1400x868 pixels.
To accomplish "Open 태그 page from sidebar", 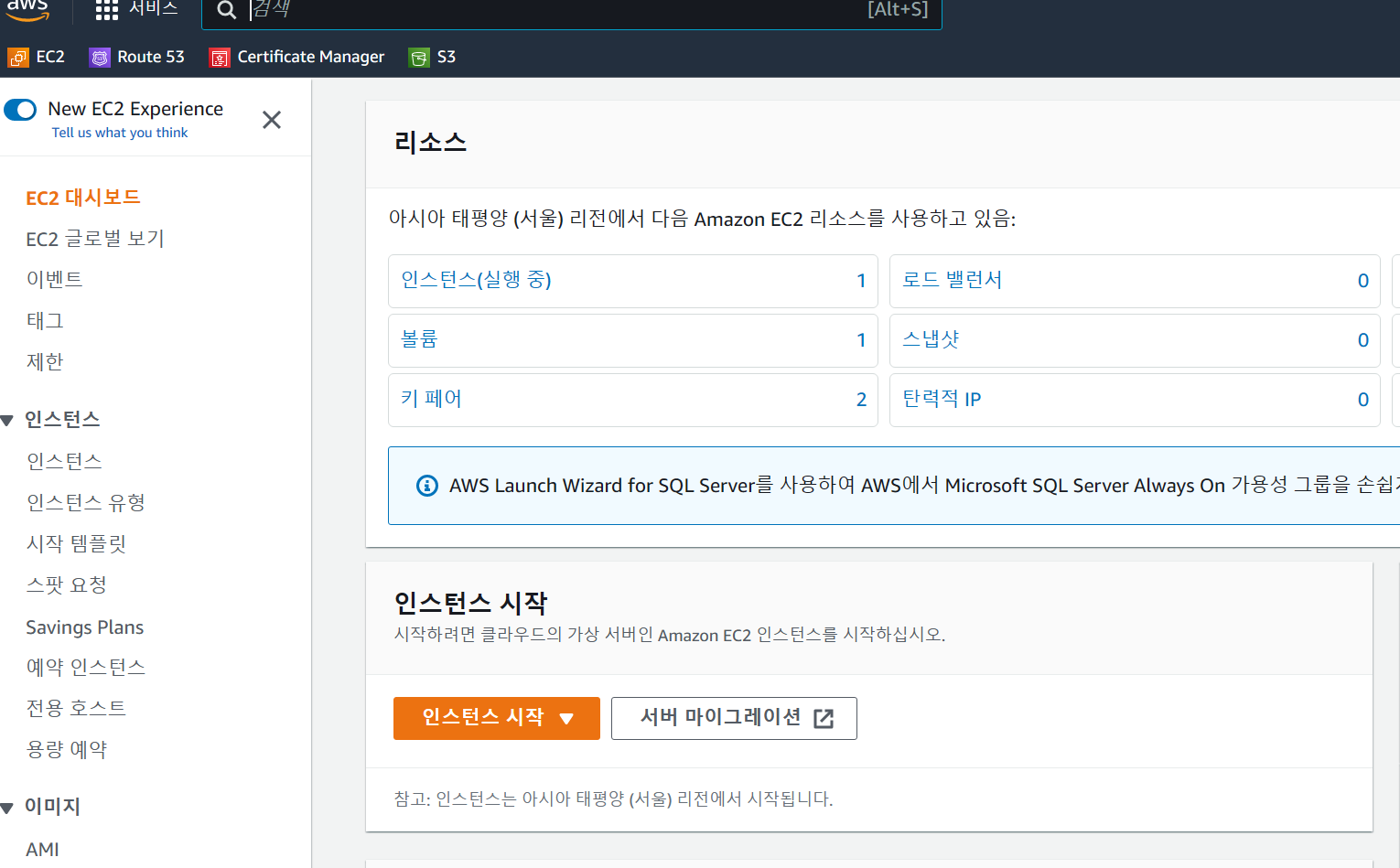I will pyautogui.click(x=45, y=321).
